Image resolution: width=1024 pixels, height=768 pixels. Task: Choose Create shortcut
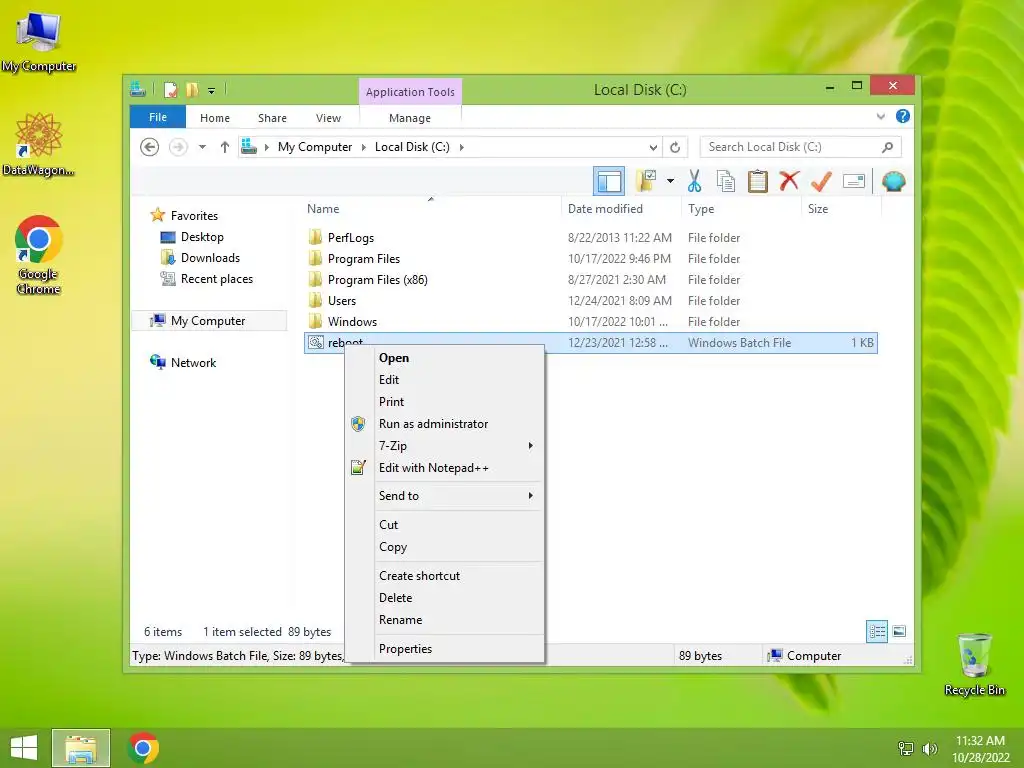click(x=445, y=575)
